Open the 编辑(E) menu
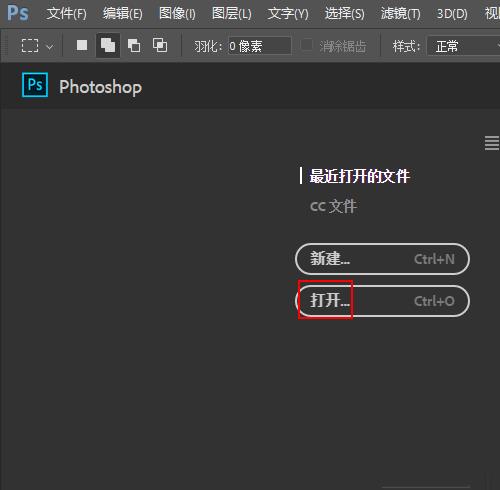500x490 pixels. click(x=122, y=14)
